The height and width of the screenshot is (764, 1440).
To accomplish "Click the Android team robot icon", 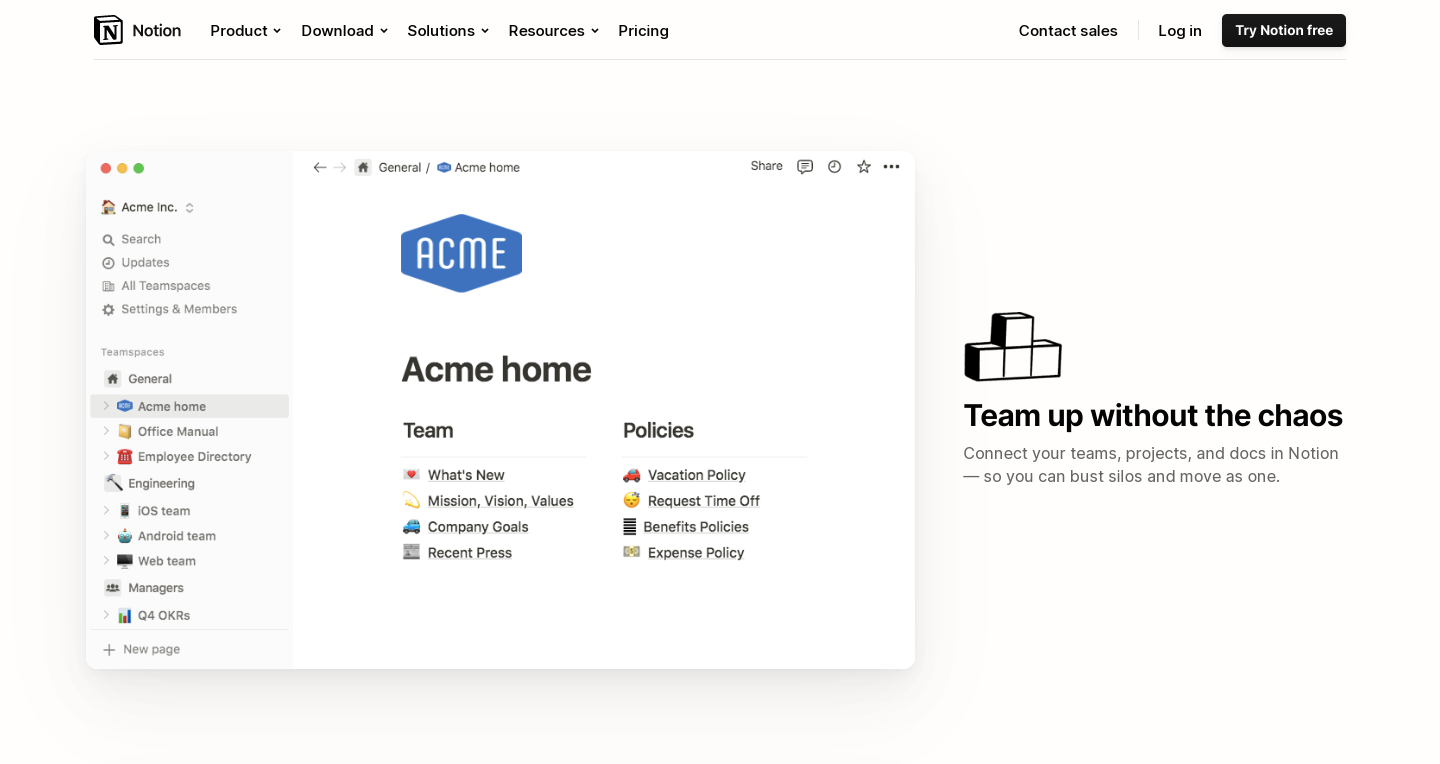I will click(125, 535).
